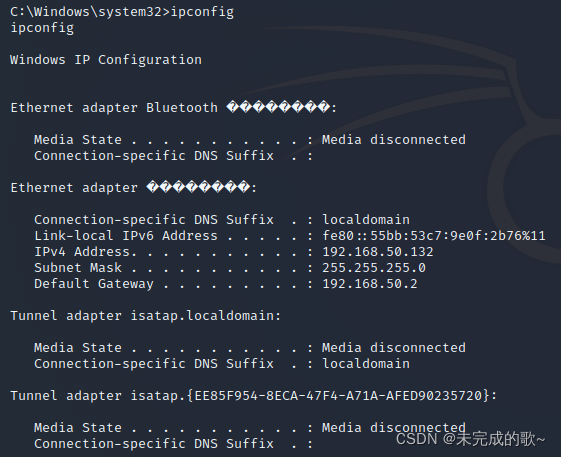Click the Ethernet adapter Bluetooth heading
Image resolution: width=561 pixels, height=457 pixels.
(x=174, y=107)
